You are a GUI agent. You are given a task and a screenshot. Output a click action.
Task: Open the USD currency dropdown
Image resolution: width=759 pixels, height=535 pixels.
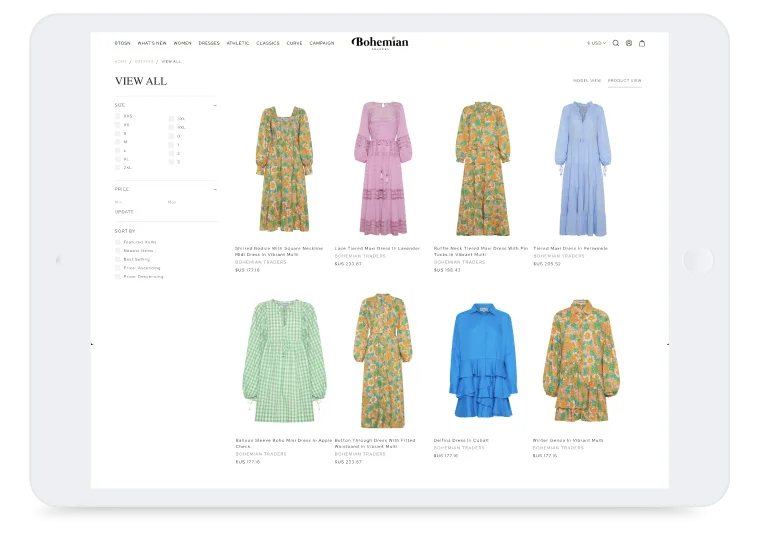pyautogui.click(x=596, y=43)
